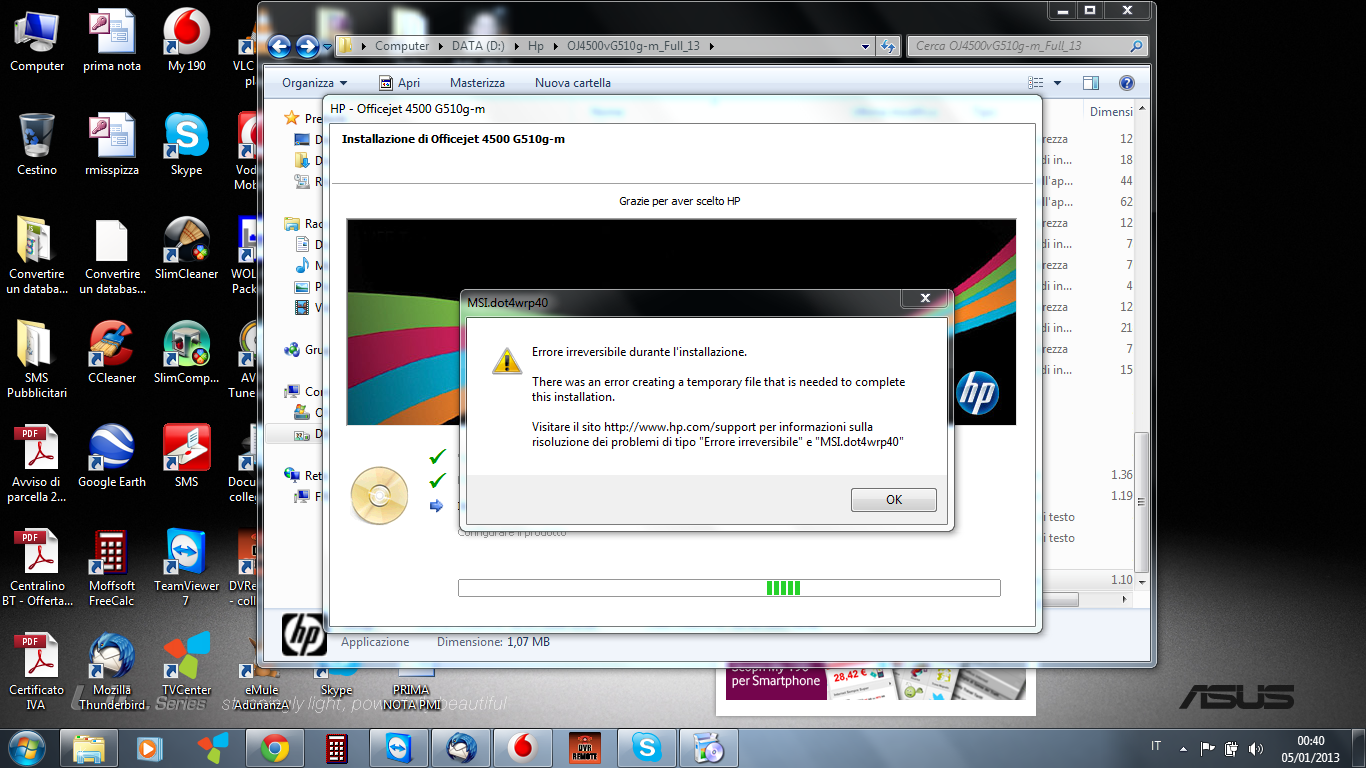
Task: Click the Windows Explorer taskbar button
Action: (89, 748)
